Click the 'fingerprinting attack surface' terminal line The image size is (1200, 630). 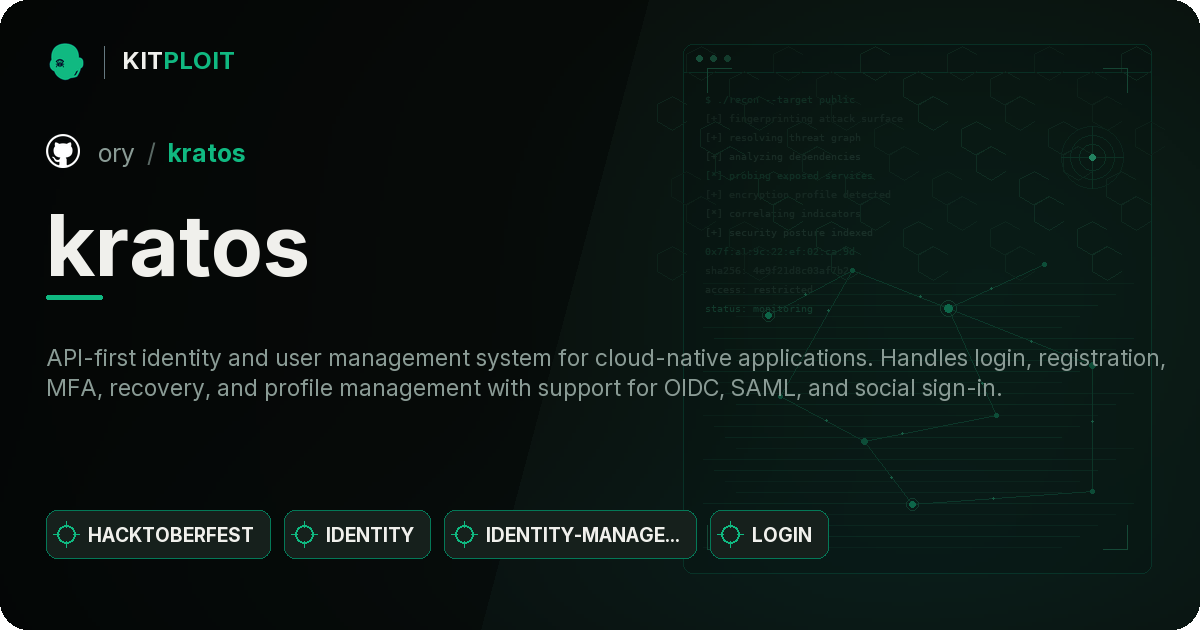tap(803, 118)
